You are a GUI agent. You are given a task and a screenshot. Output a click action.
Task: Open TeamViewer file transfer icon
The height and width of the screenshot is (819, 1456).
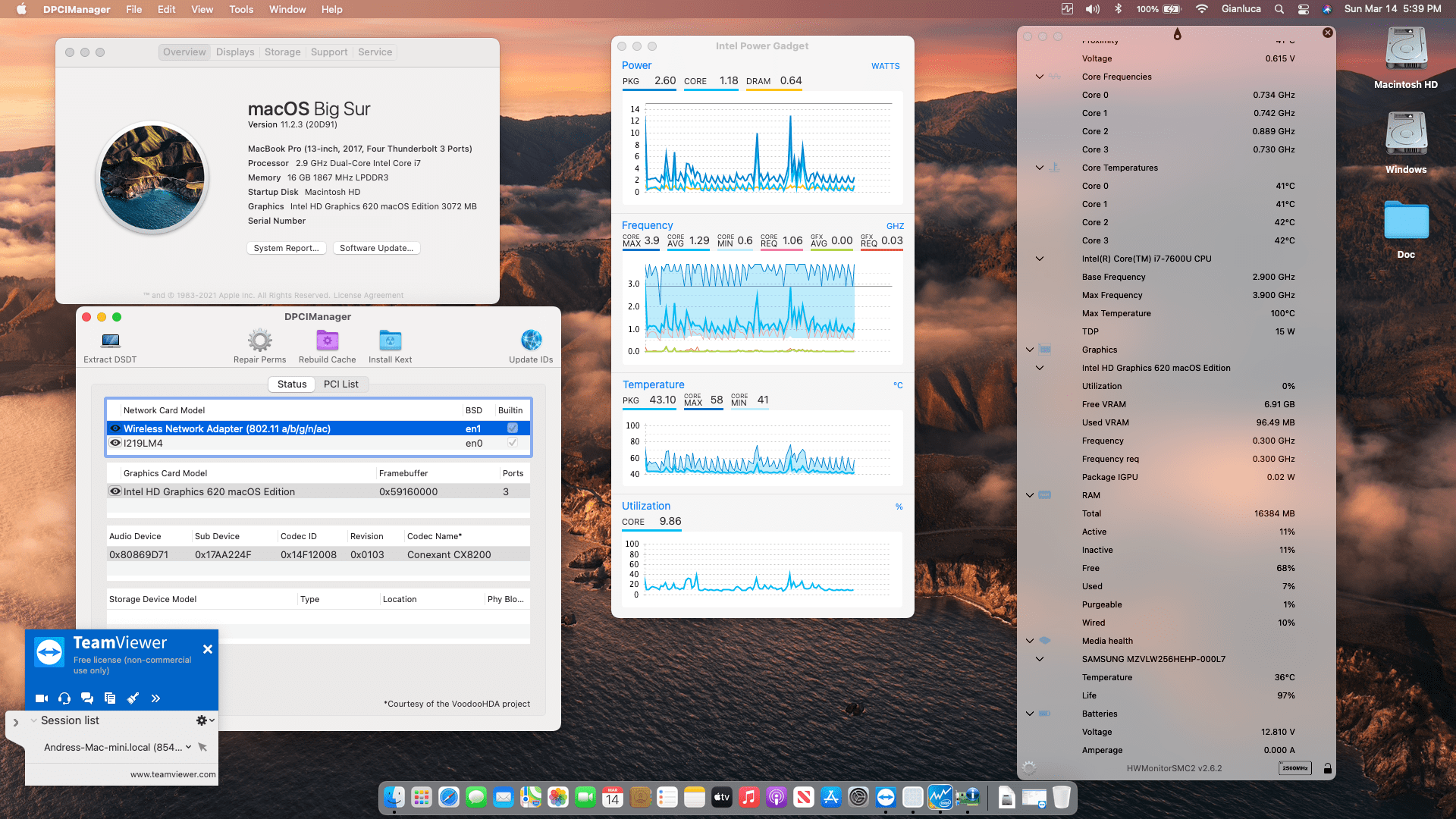coord(110,698)
